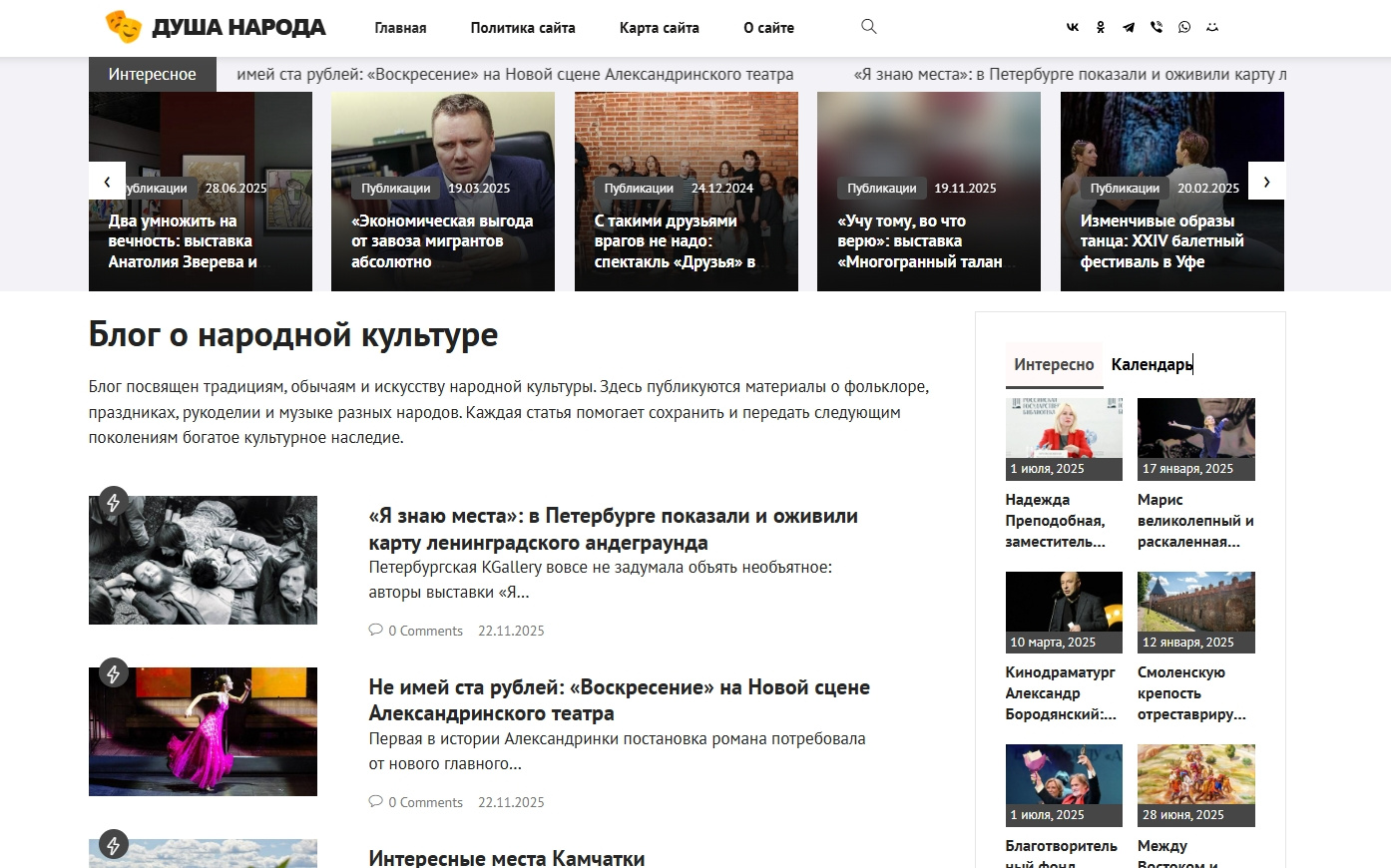Open sidebar link «Марис великолепный и раскаленная…»
Image resolution: width=1391 pixels, height=868 pixels.
tap(1195, 521)
